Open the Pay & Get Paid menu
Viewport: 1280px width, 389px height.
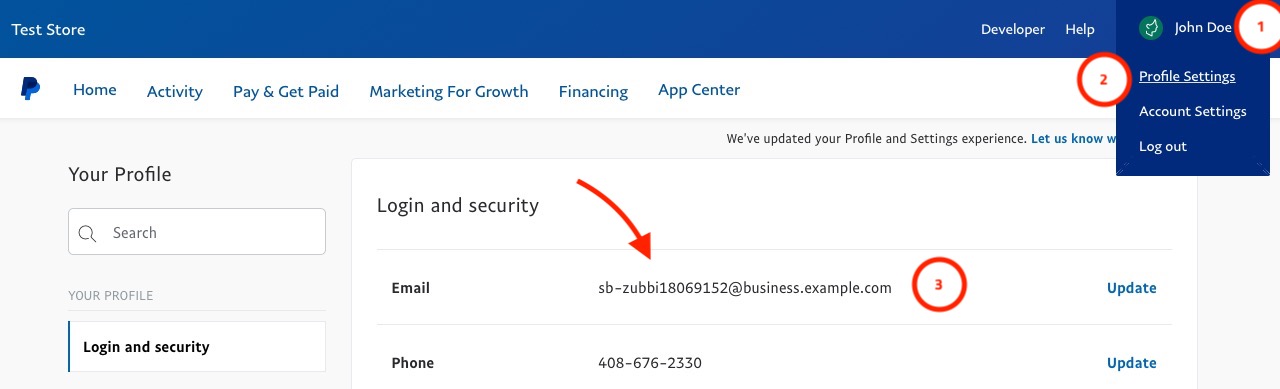click(x=286, y=91)
